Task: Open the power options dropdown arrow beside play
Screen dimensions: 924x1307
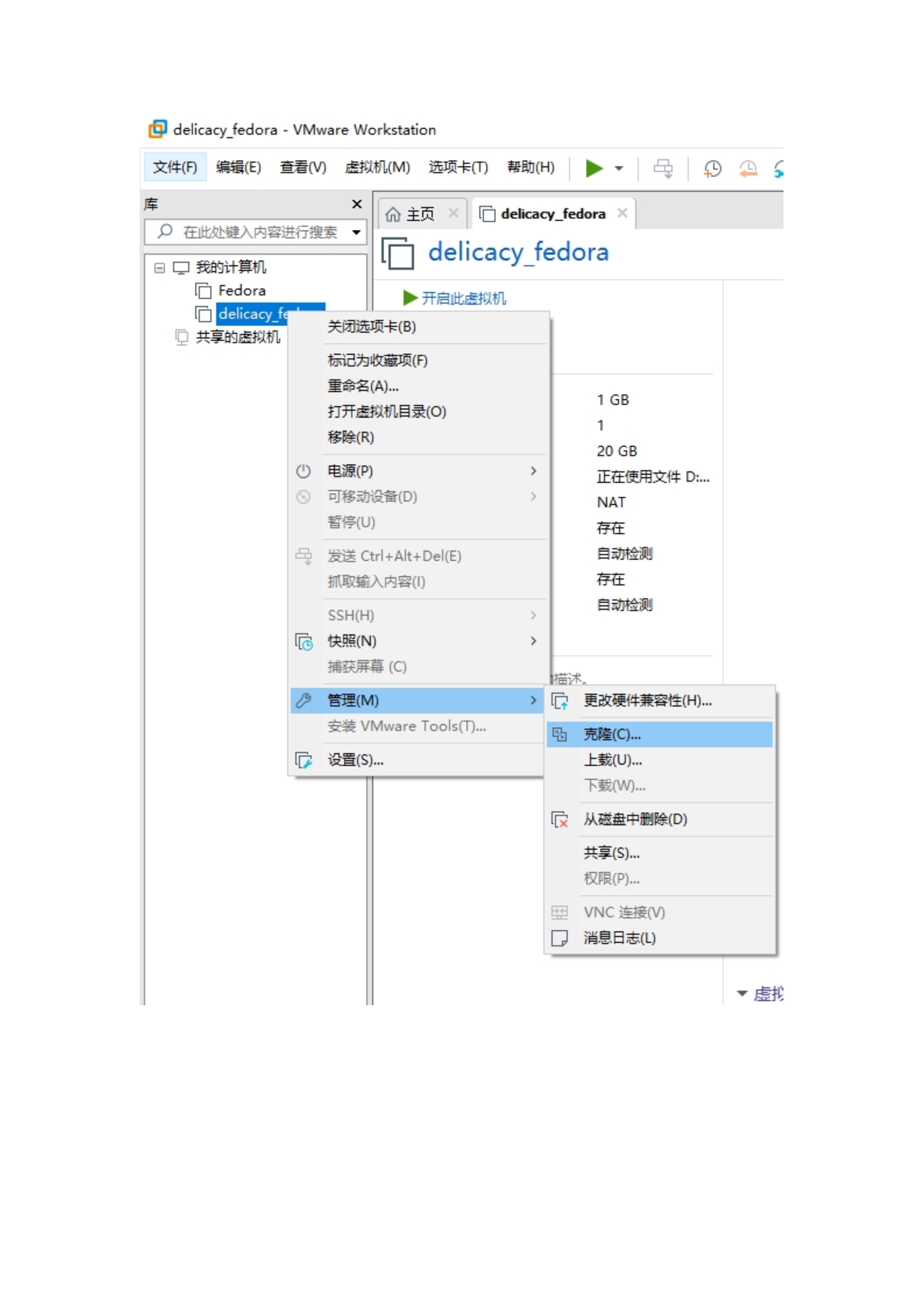Action: pyautogui.click(x=619, y=168)
